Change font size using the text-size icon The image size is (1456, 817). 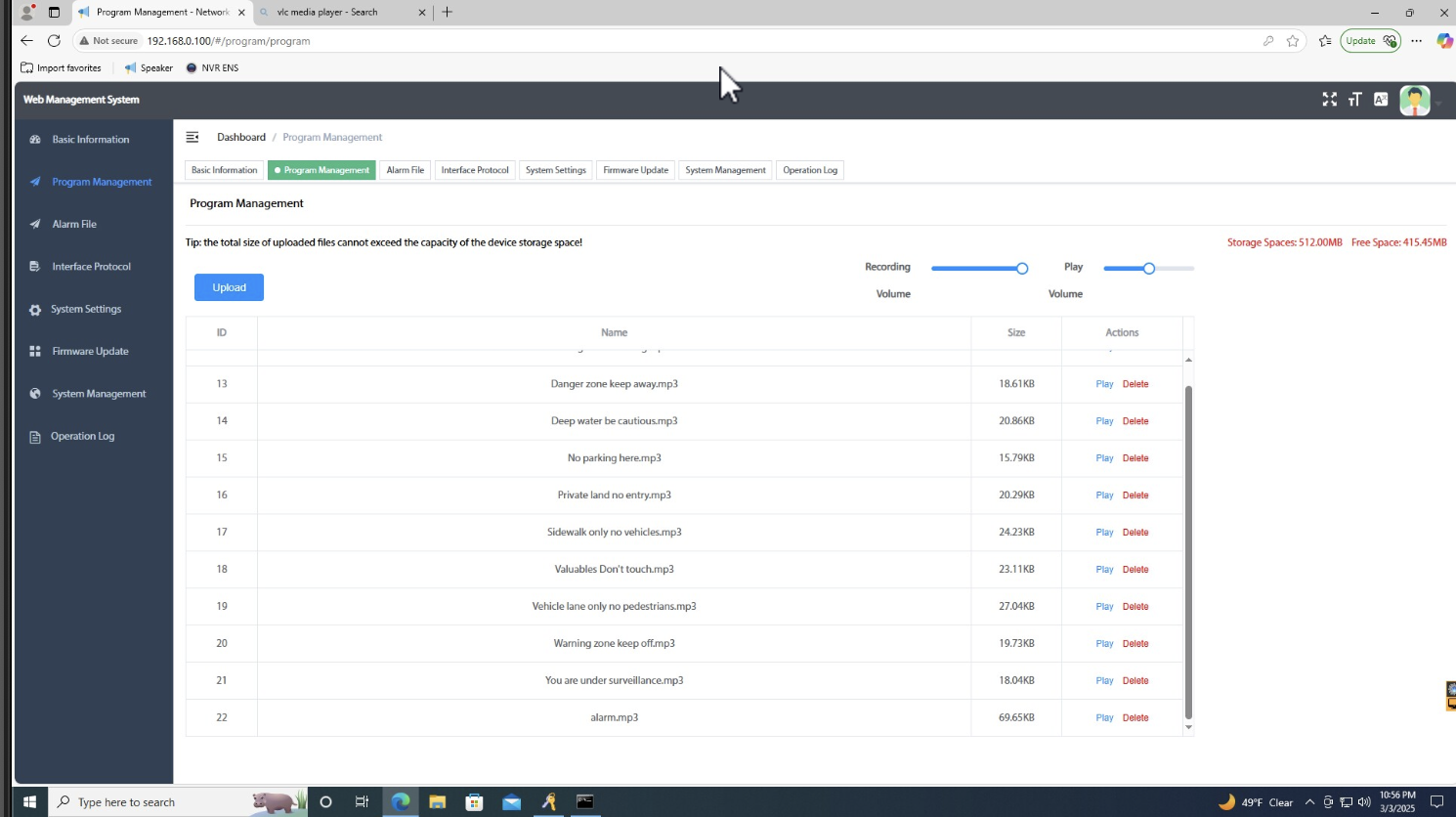point(1354,100)
